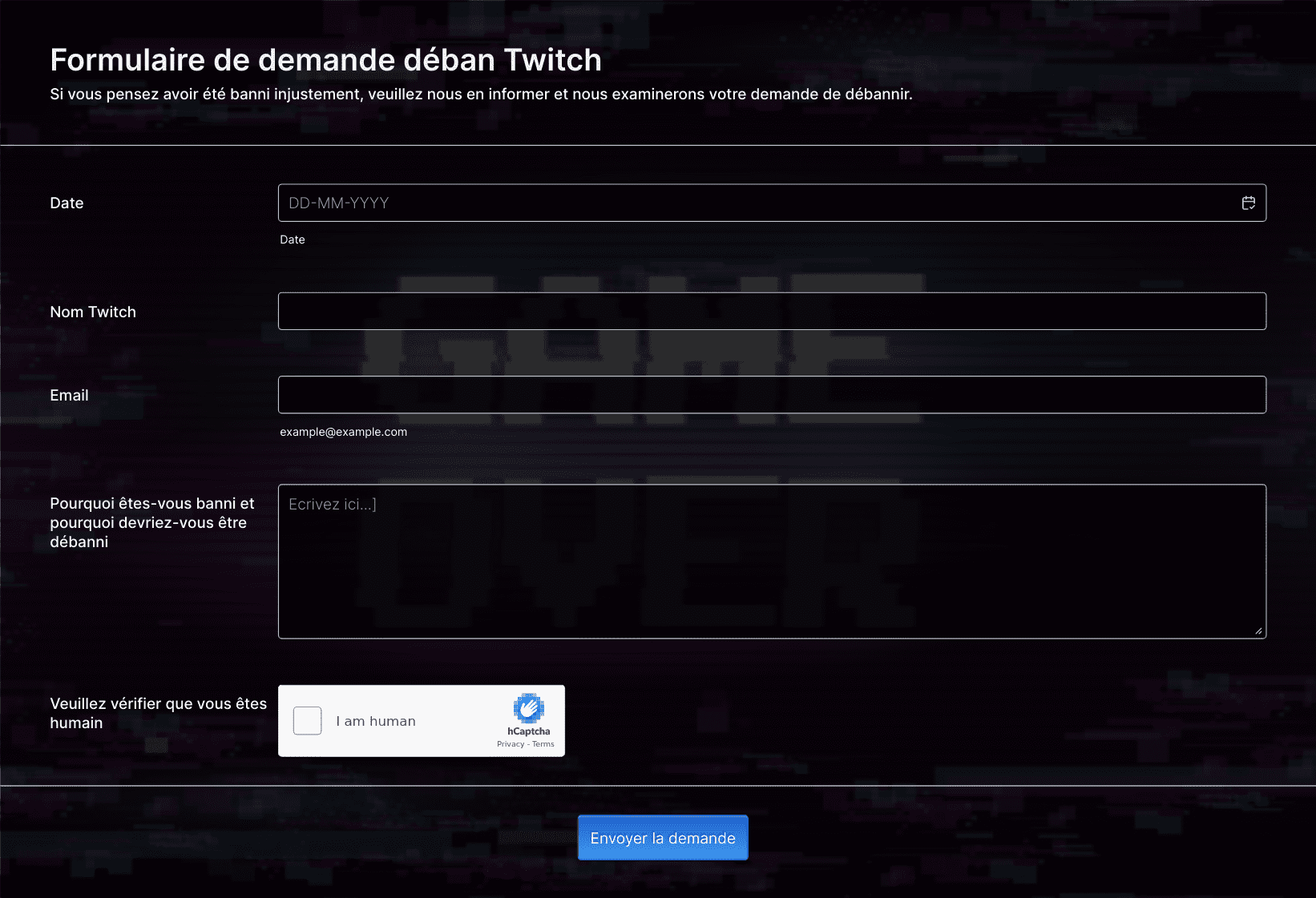Click the I am human text
1316x898 pixels.
pyautogui.click(x=376, y=721)
